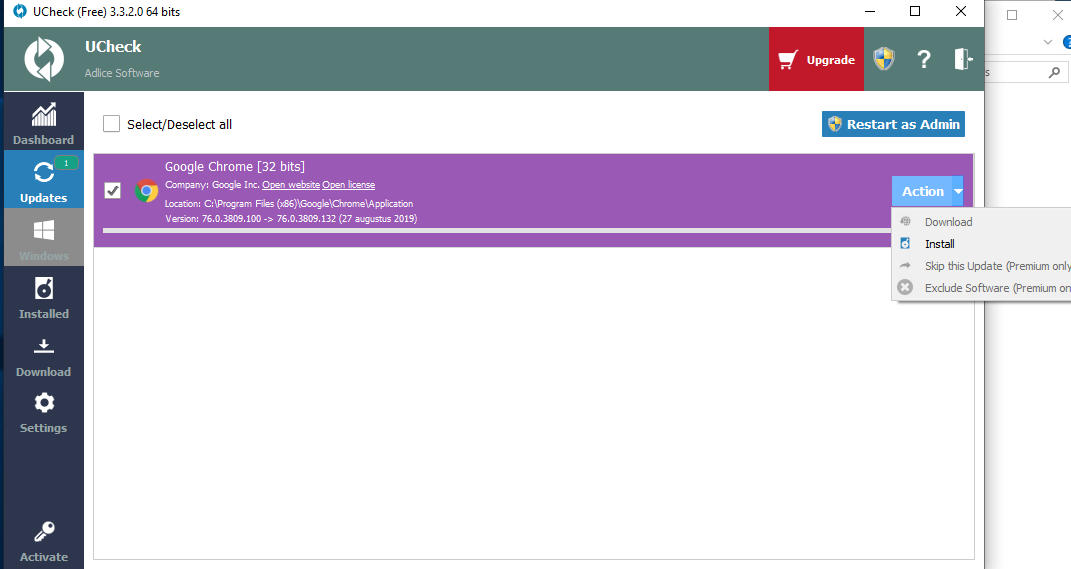Click Restart as Admin button
1071x569 pixels.
(893, 124)
